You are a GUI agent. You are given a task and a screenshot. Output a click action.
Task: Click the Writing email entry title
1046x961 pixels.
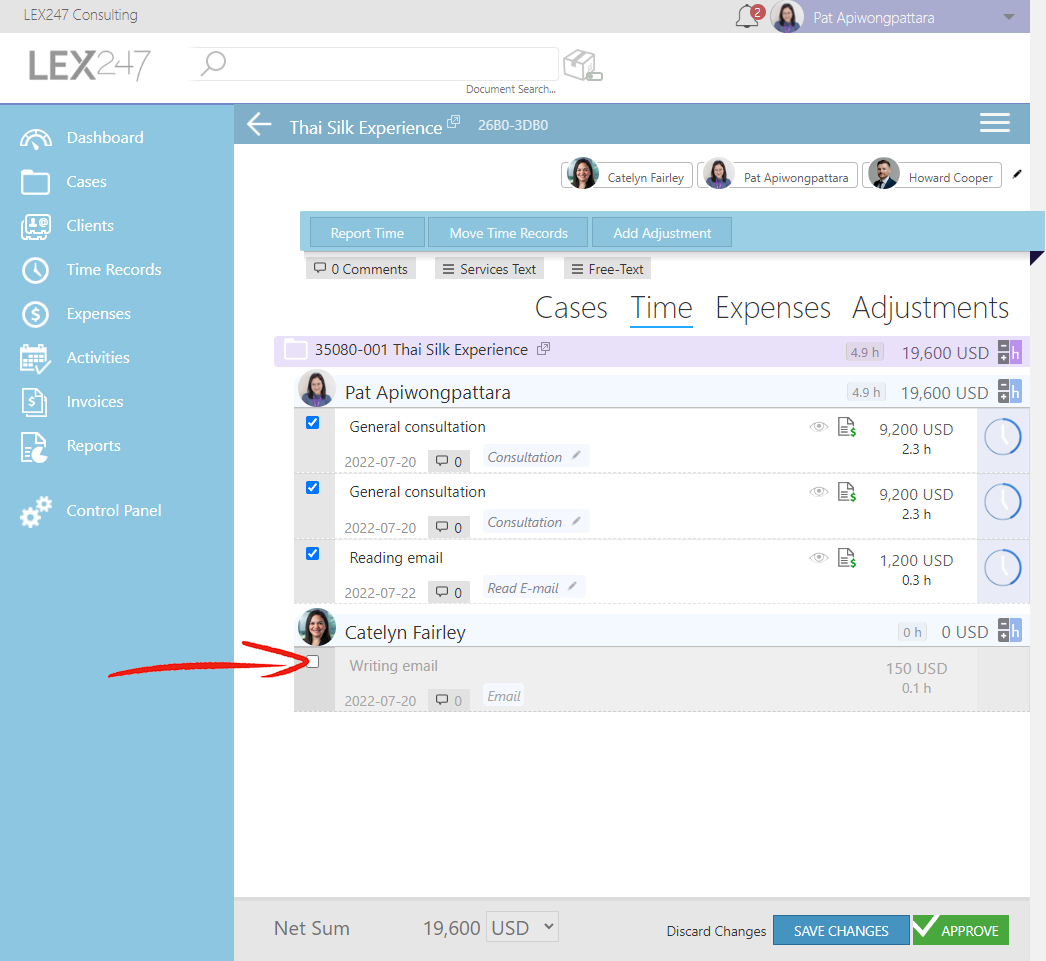pos(394,666)
